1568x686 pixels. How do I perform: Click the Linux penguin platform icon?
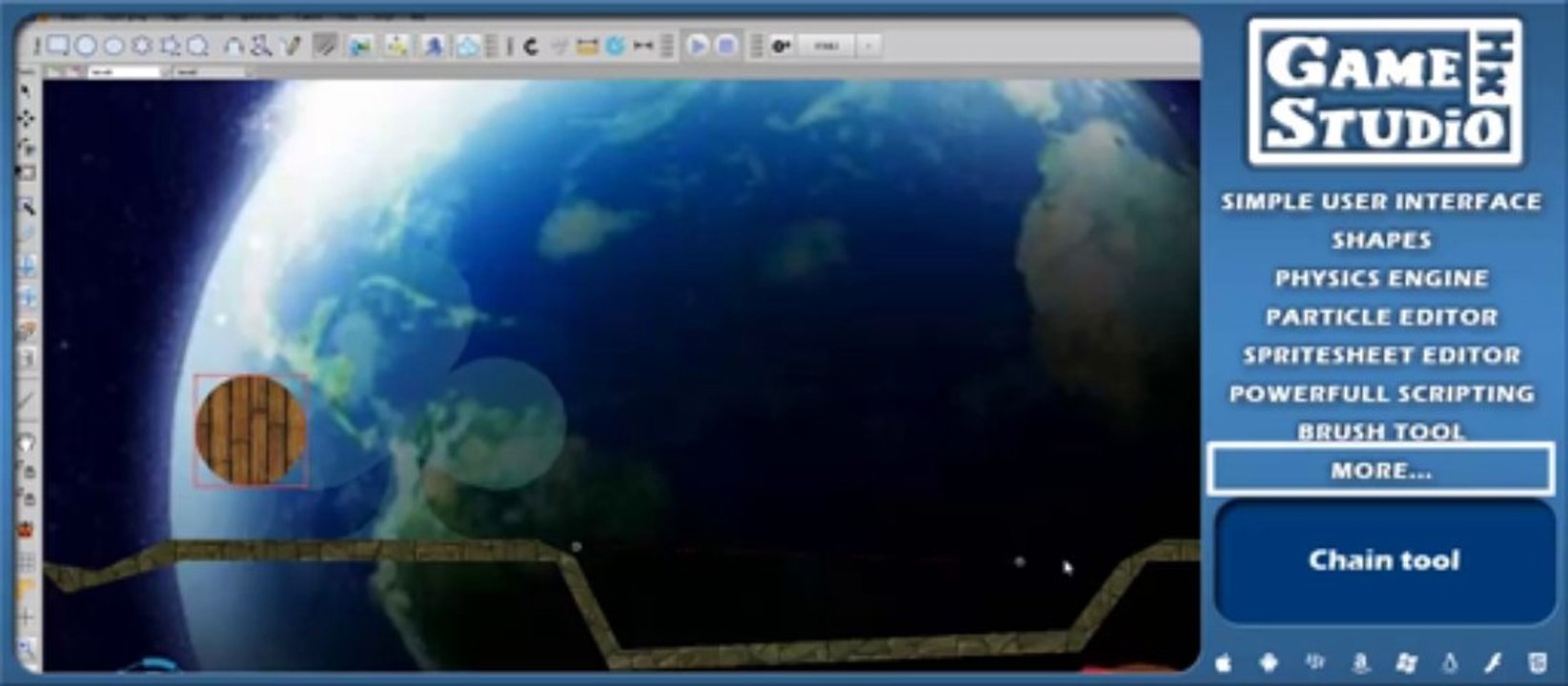(1450, 662)
